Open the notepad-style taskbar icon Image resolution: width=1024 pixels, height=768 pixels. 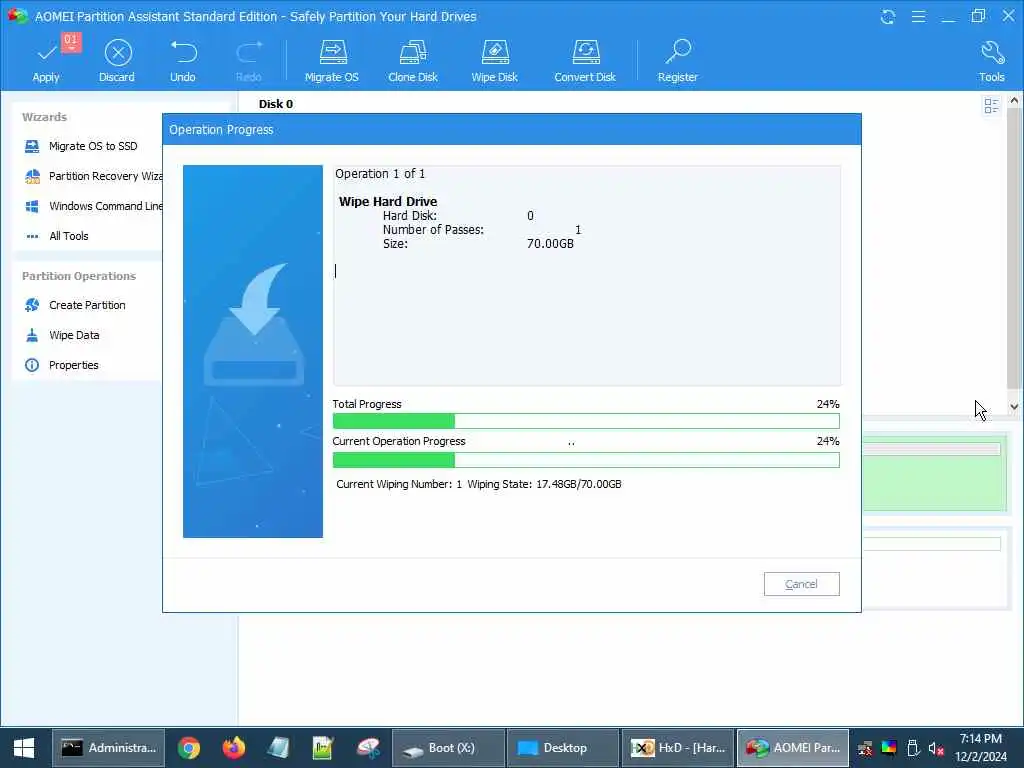[278, 748]
